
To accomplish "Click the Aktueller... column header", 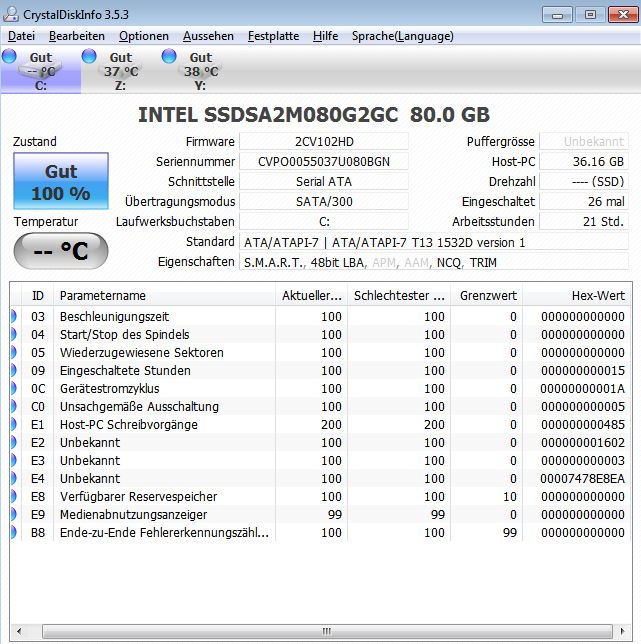I will point(311,296).
